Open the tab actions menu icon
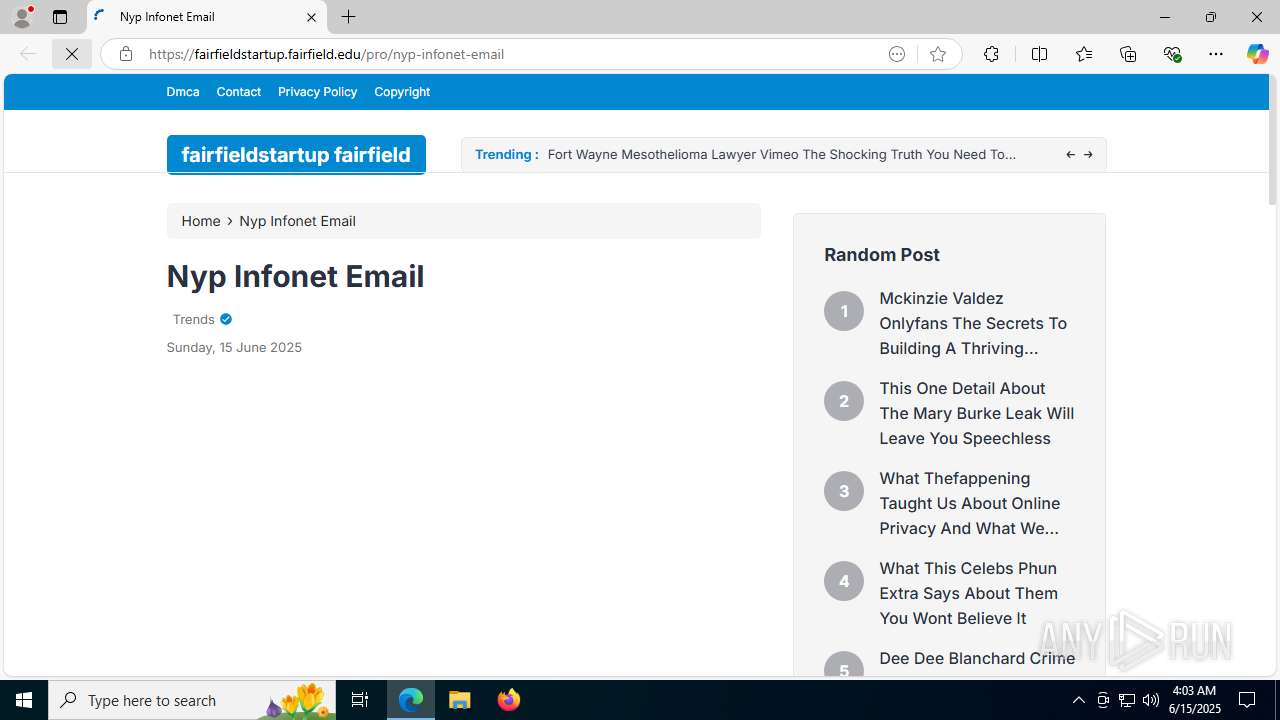Image resolution: width=1280 pixels, height=720 pixels. (60, 17)
